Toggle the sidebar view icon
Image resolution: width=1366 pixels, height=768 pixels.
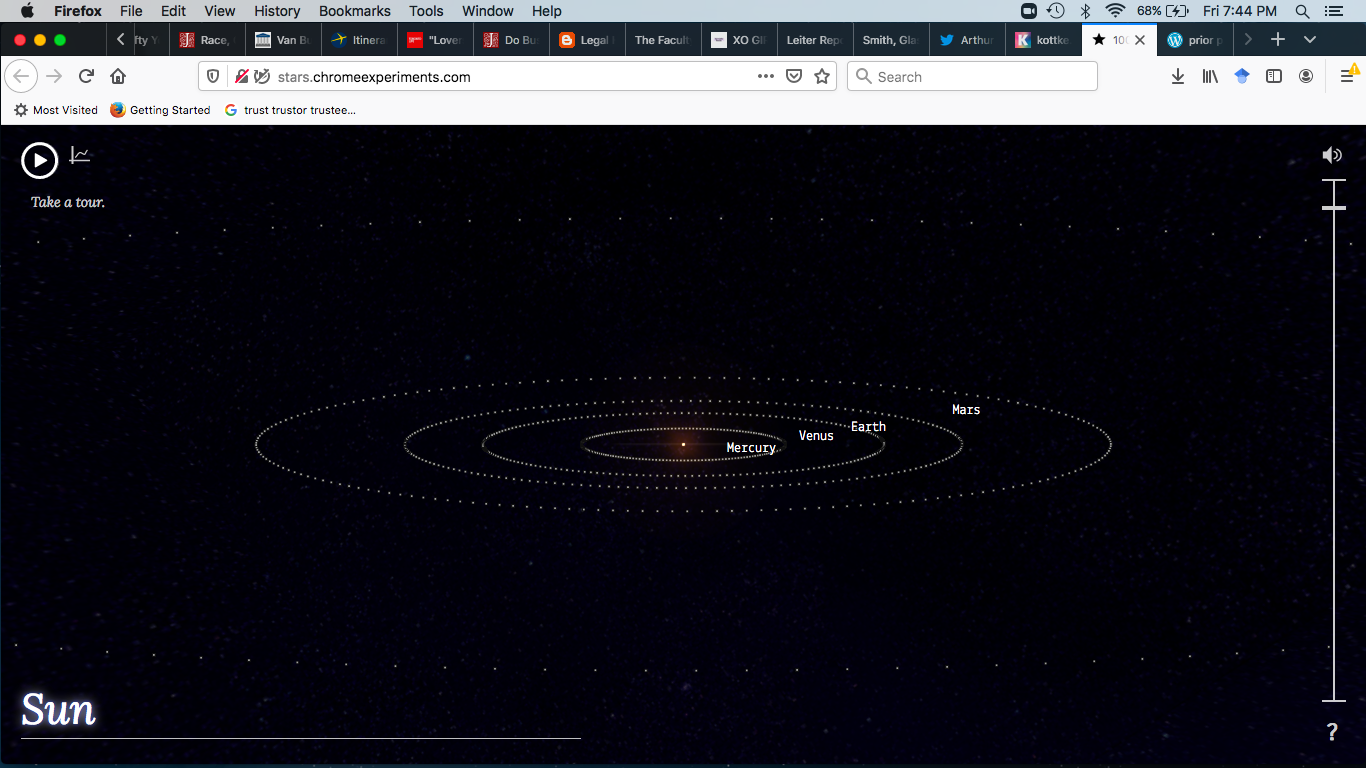click(1272, 76)
